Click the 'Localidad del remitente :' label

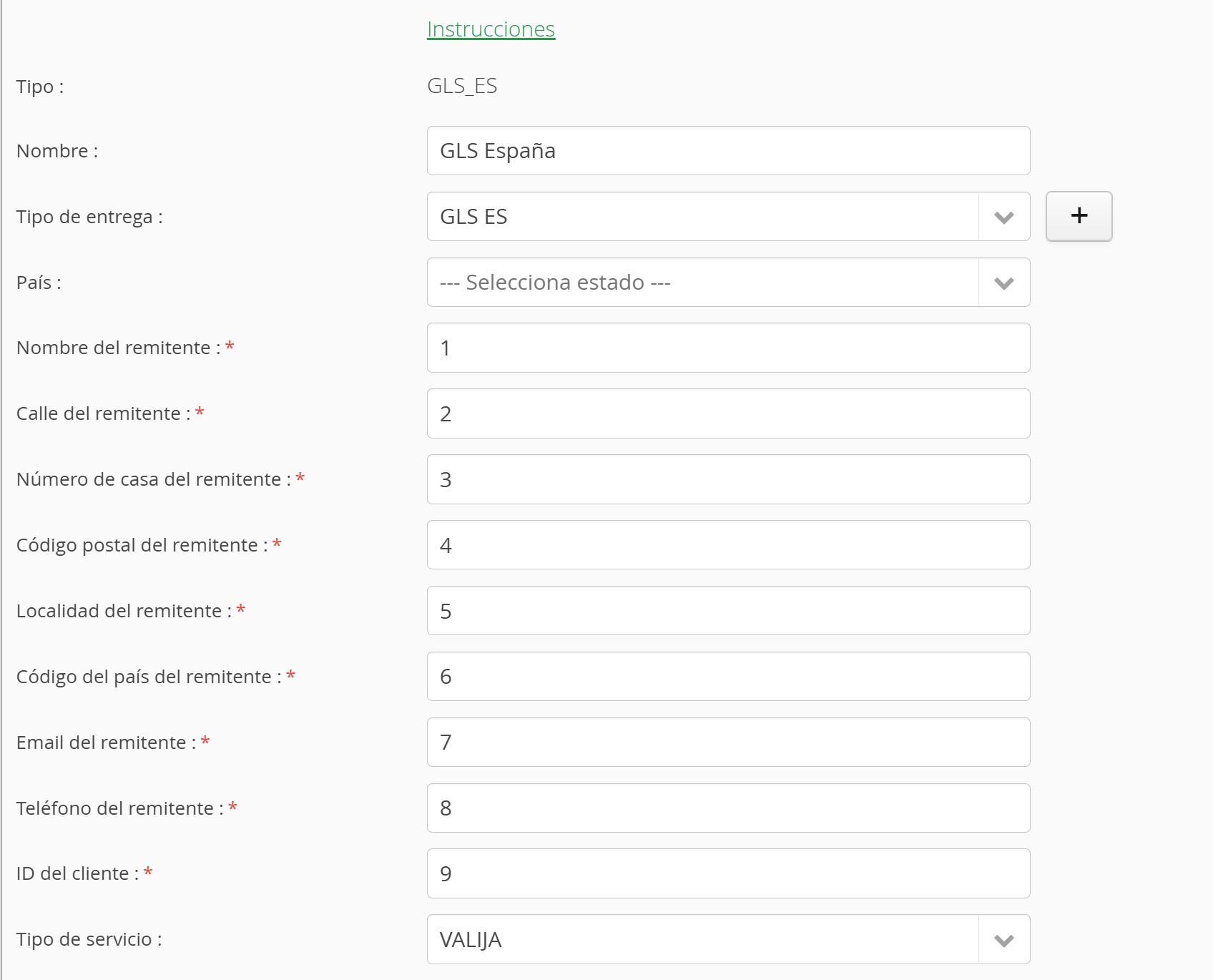(x=124, y=611)
